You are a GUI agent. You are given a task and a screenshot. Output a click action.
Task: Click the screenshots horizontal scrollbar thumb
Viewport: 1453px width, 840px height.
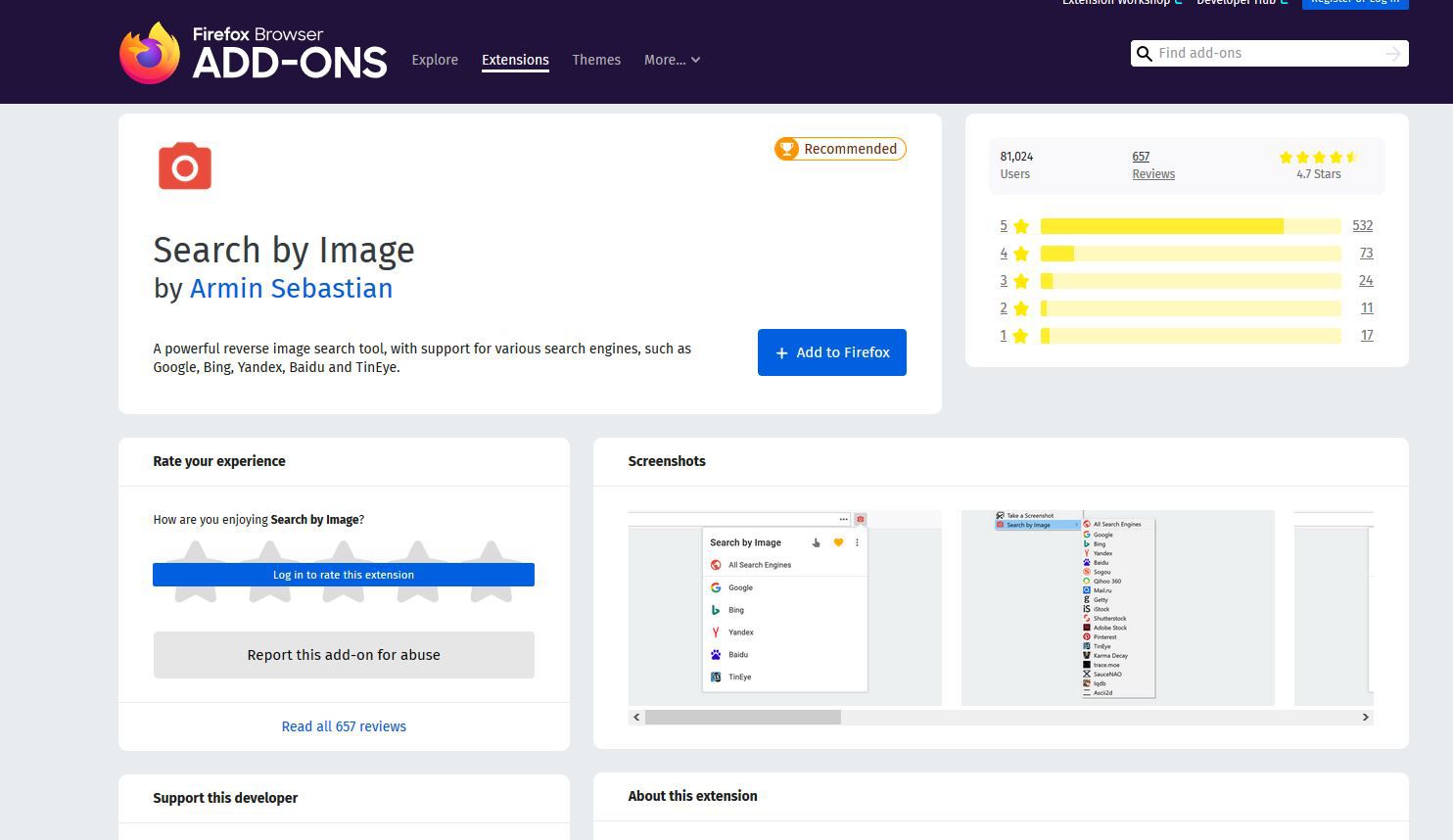743,718
